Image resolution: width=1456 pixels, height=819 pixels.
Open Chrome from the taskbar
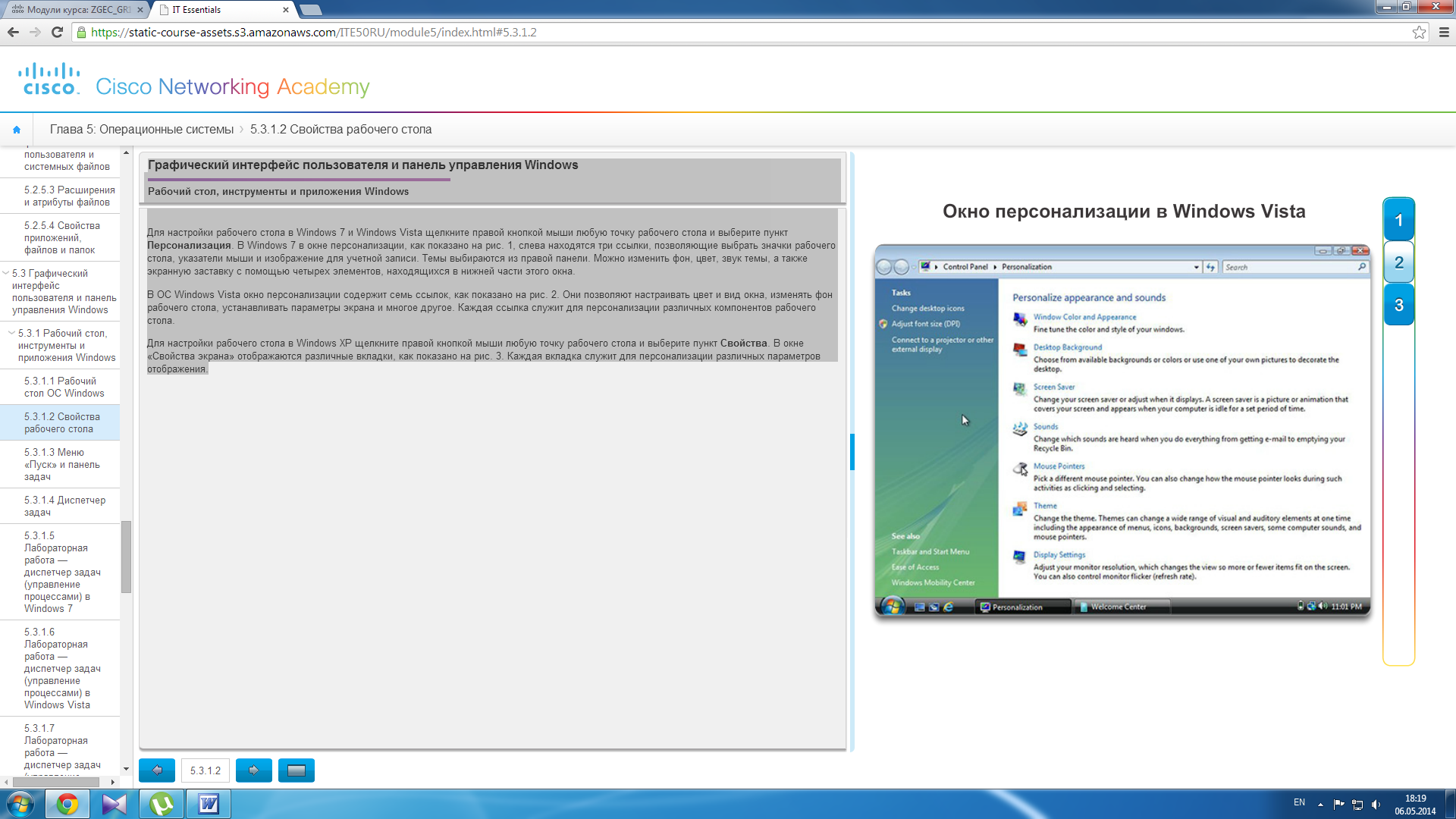(x=67, y=804)
